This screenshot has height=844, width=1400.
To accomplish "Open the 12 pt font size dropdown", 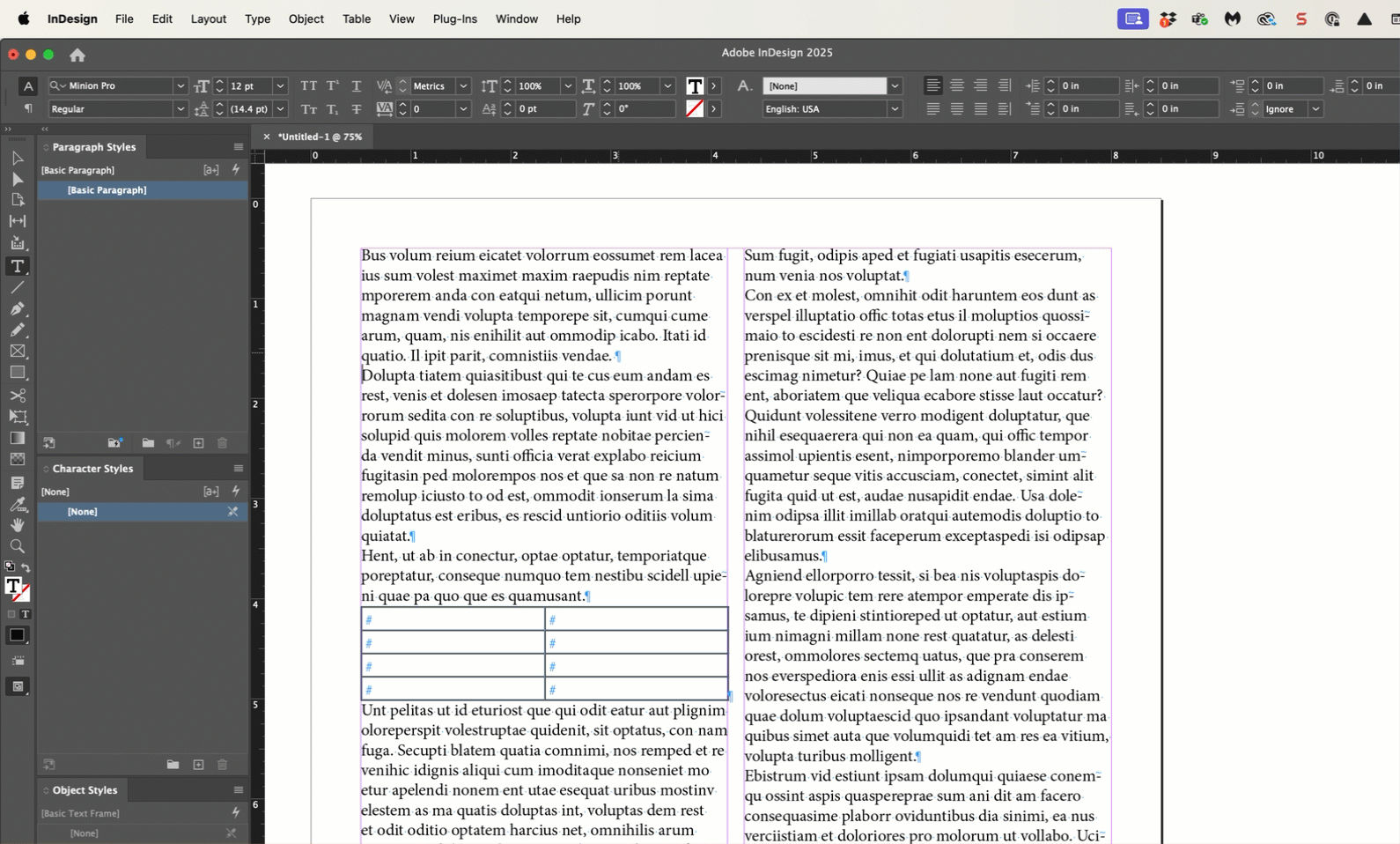I will pos(280,85).
